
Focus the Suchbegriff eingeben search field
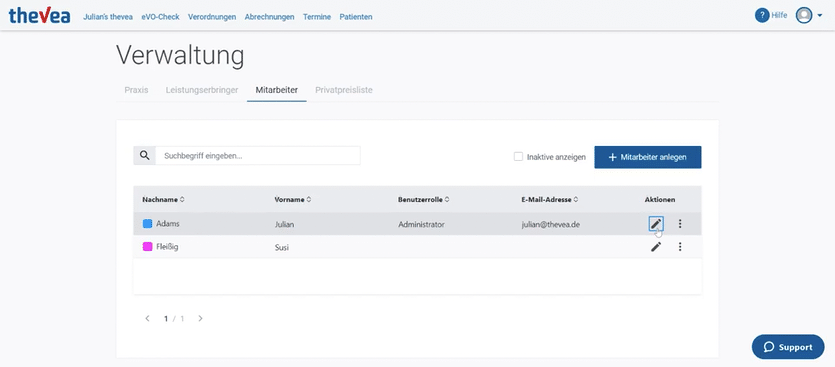point(258,156)
